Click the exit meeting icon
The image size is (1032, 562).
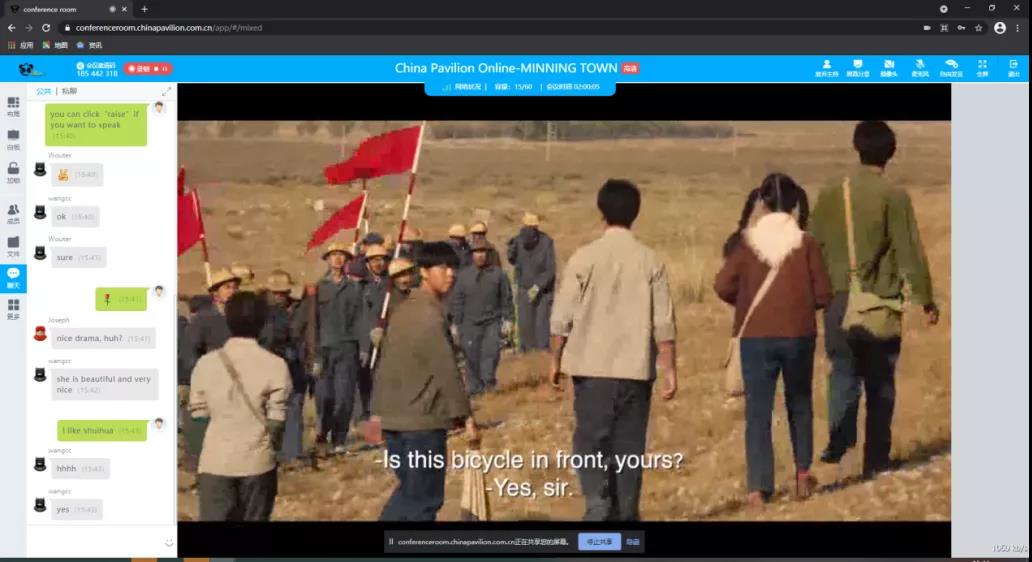pyautogui.click(x=1013, y=68)
